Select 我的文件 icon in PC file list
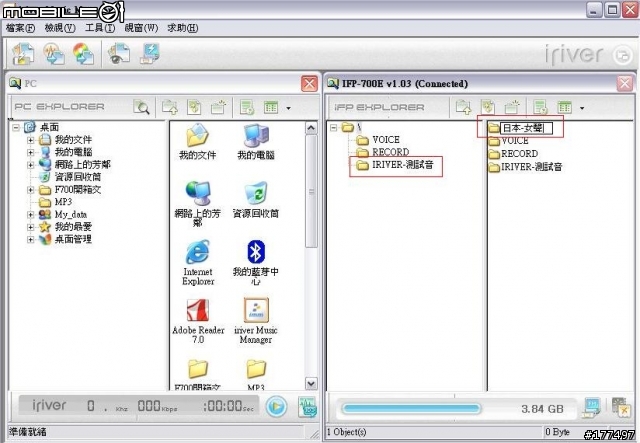Viewport: 640px width, 443px height. tap(198, 142)
